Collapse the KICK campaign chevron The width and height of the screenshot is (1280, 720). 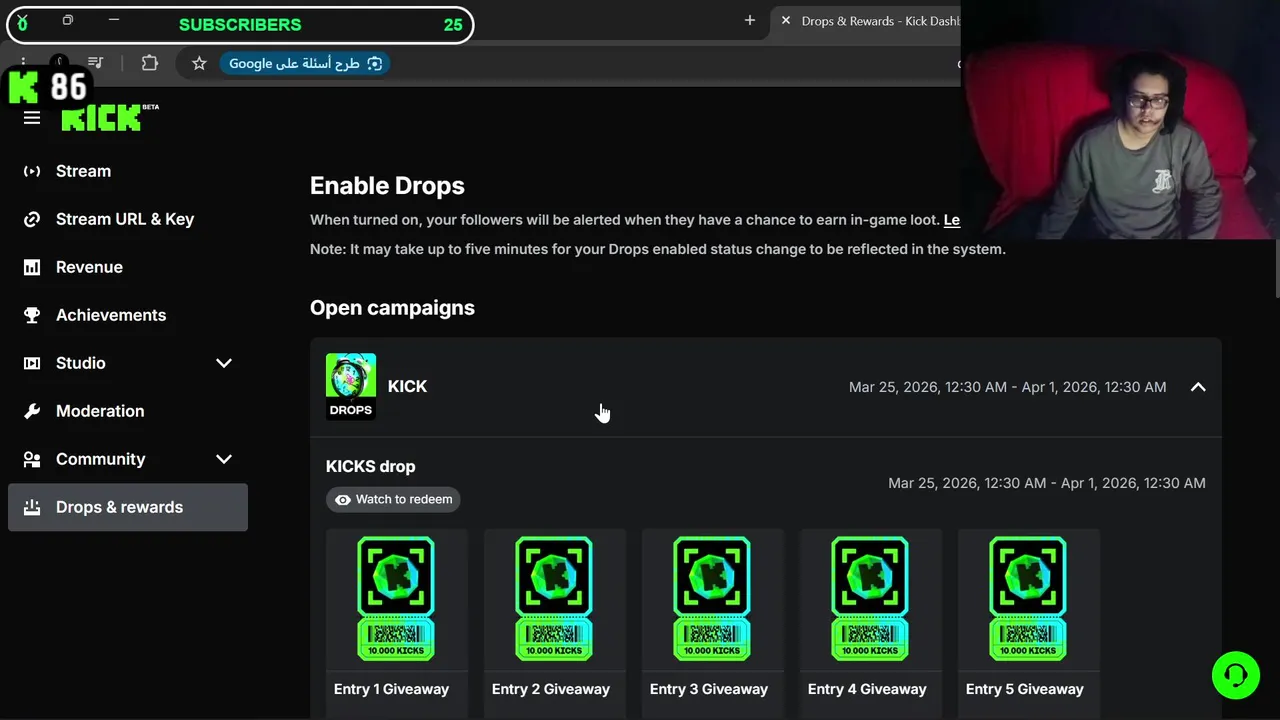1198,387
